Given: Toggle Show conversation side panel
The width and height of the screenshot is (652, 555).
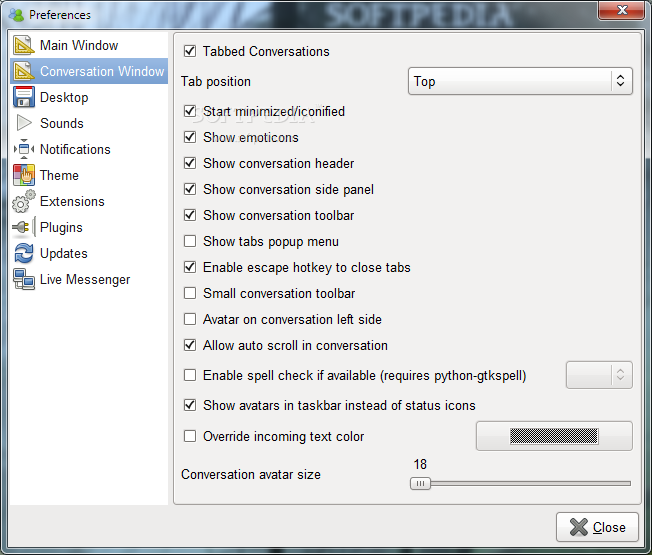Looking at the screenshot, I should click(x=190, y=189).
